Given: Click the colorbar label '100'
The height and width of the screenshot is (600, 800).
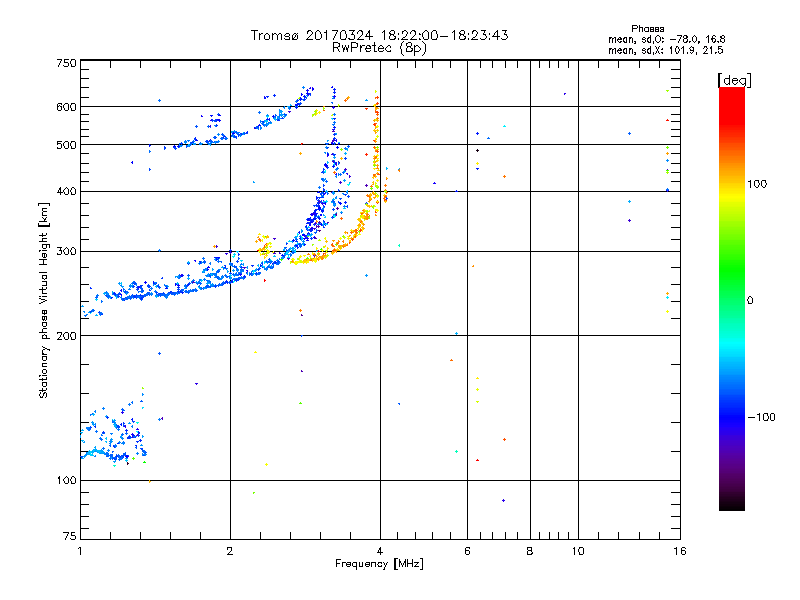Looking at the screenshot, I should click(x=757, y=184).
